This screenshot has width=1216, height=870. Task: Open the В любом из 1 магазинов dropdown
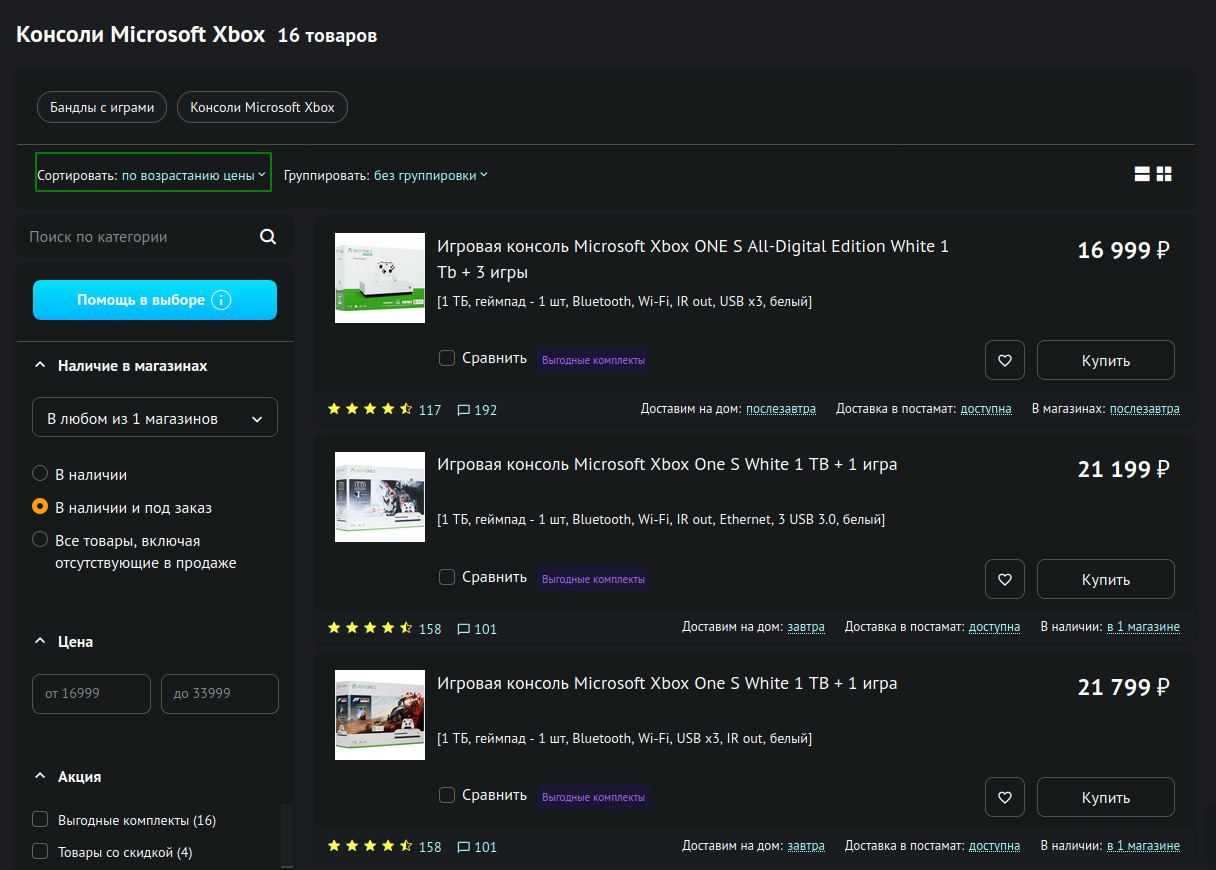155,418
